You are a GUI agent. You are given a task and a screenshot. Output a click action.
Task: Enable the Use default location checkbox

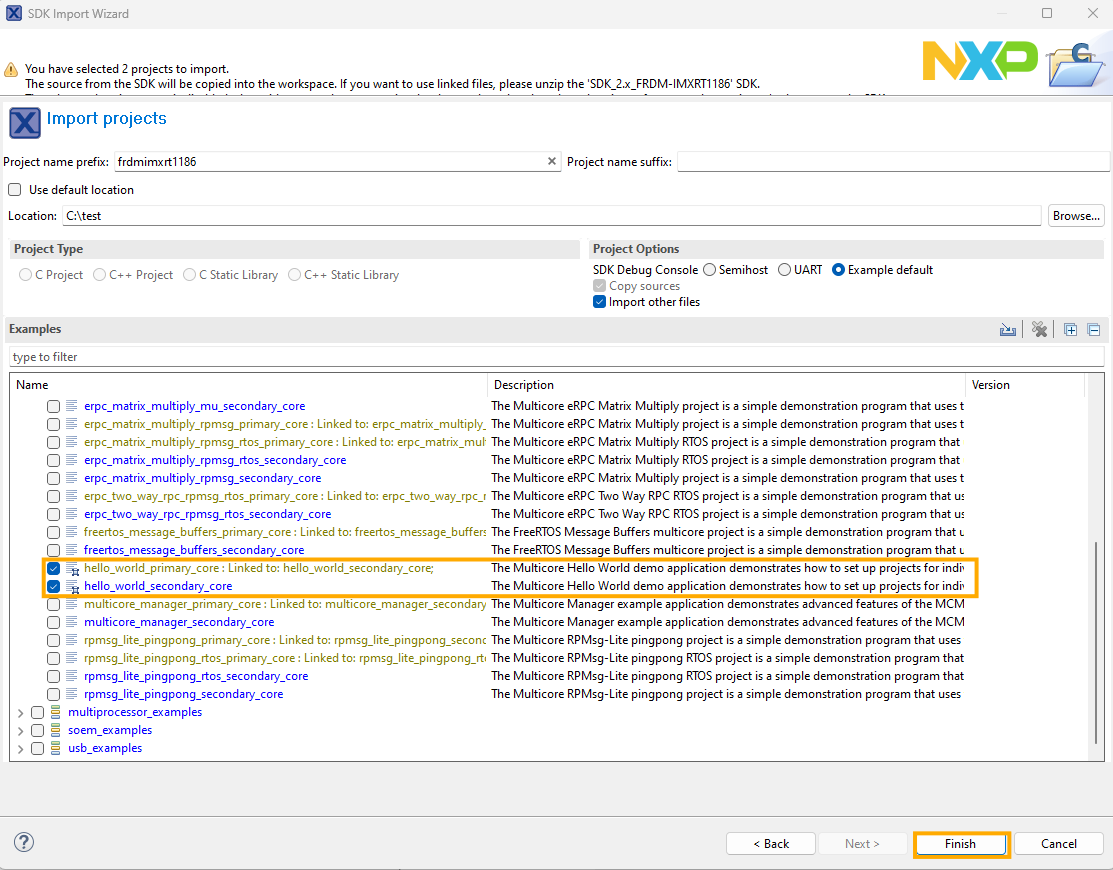click(15, 190)
